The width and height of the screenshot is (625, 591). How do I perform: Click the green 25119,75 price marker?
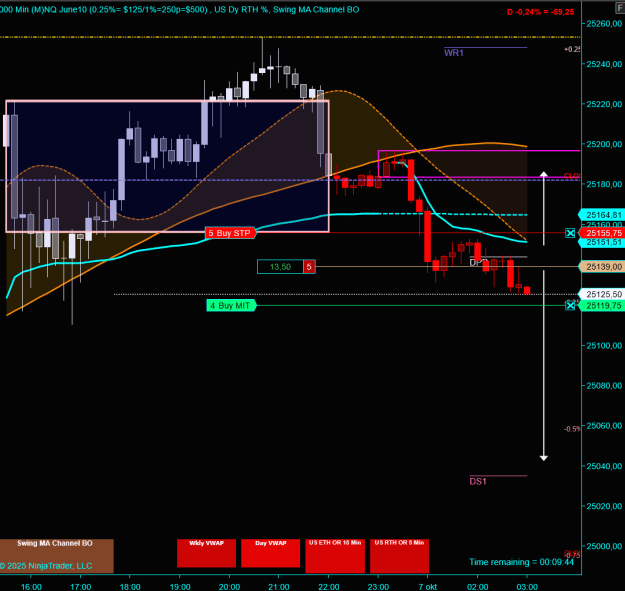coord(602,306)
